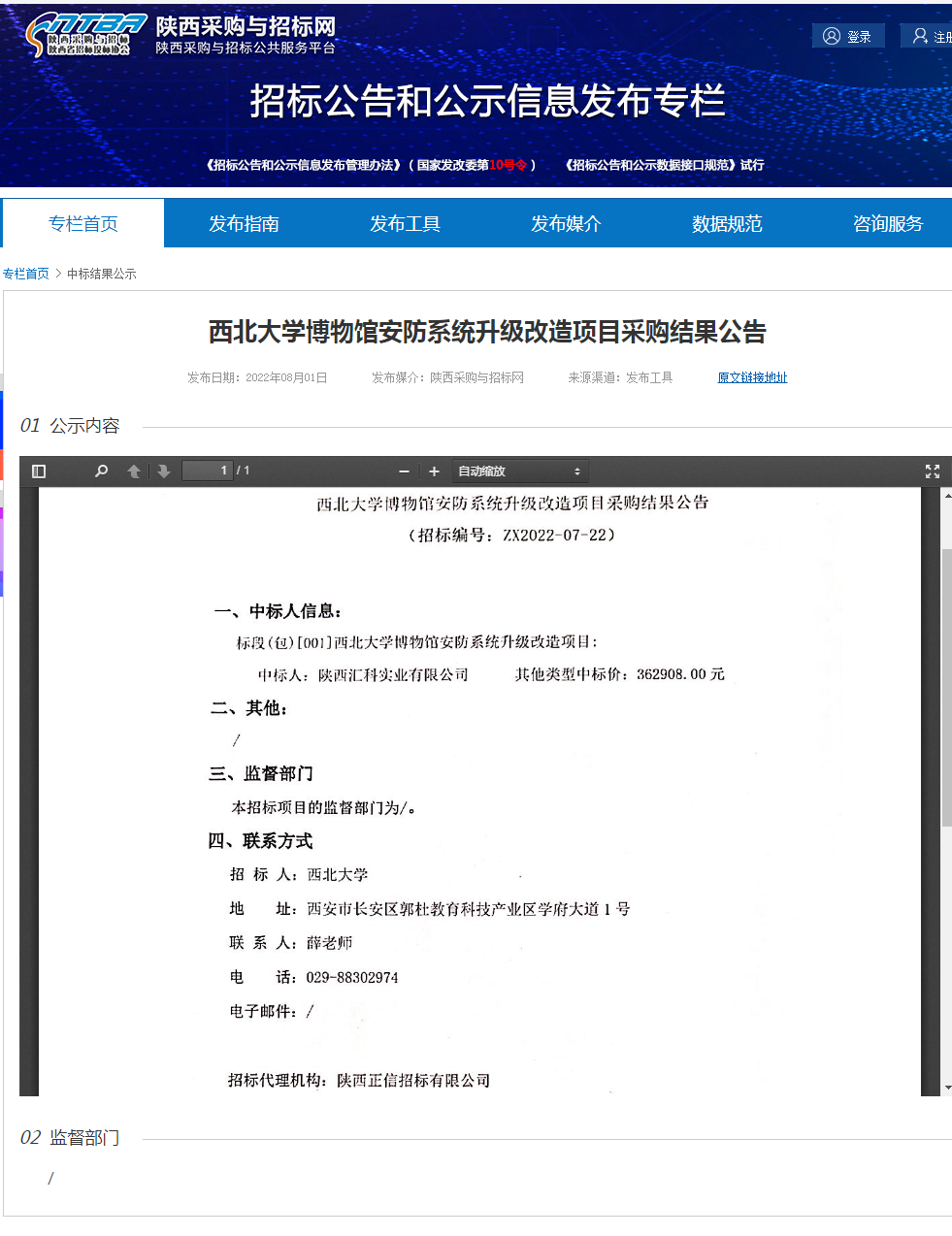Open the 发布媒介 menu item
This screenshot has width=952, height=1236.
566,224
